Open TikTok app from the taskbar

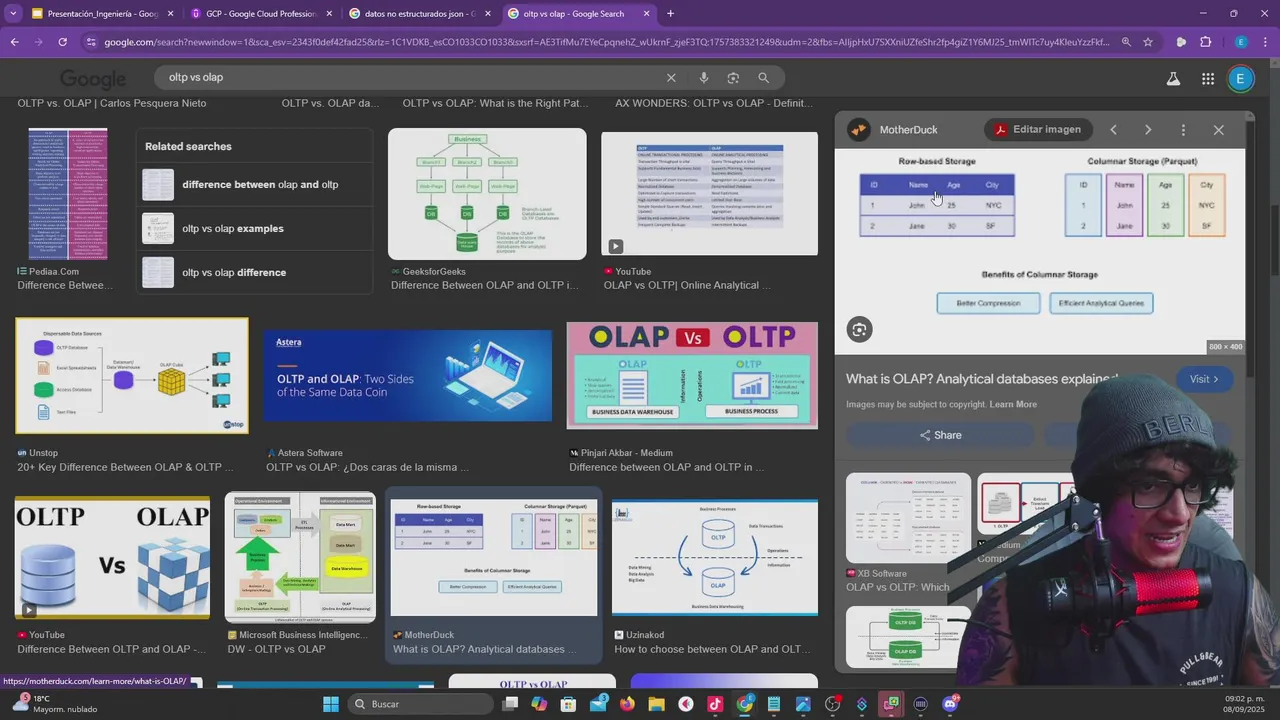click(715, 704)
